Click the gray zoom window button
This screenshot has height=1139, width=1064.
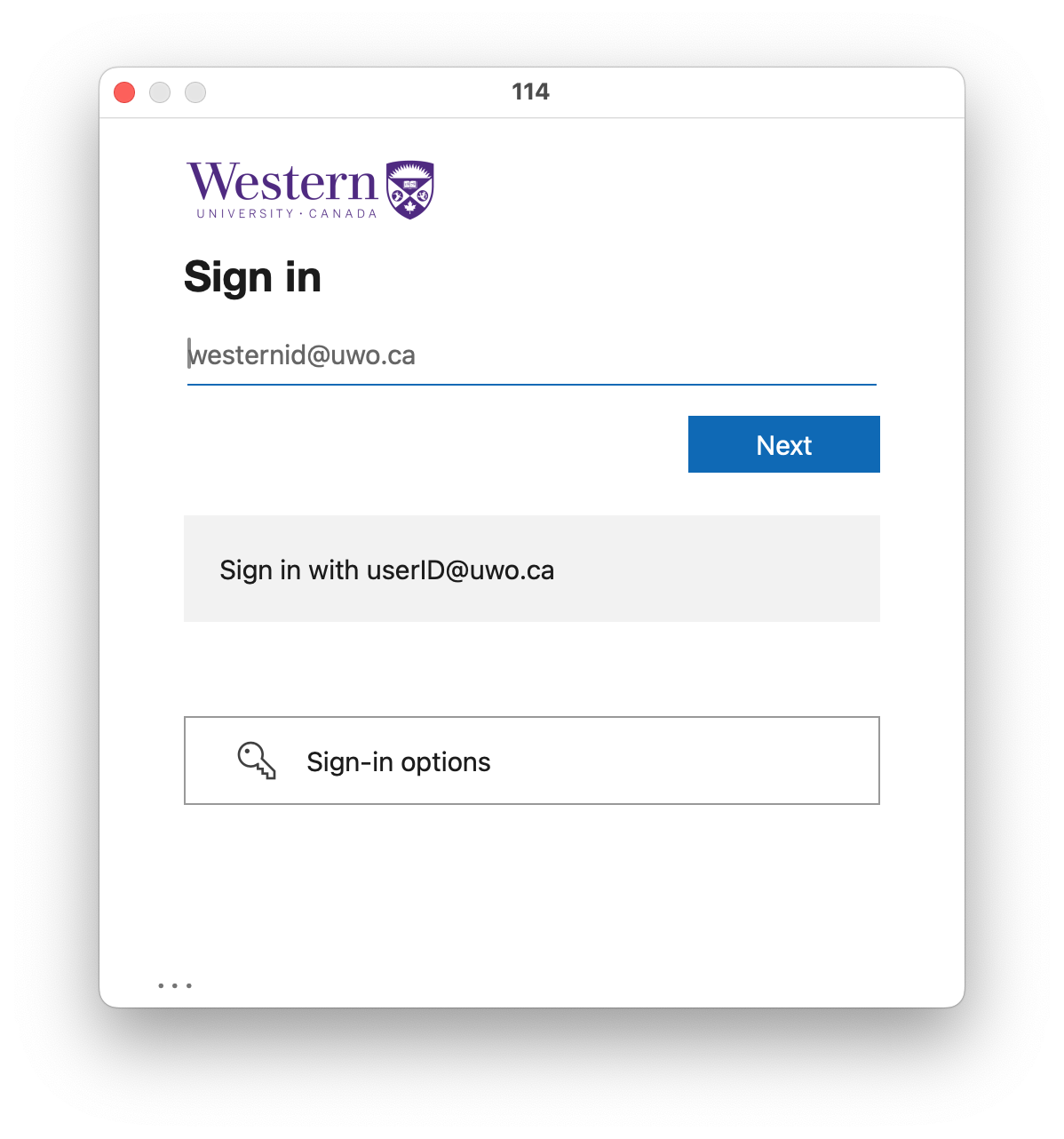pyautogui.click(x=195, y=92)
